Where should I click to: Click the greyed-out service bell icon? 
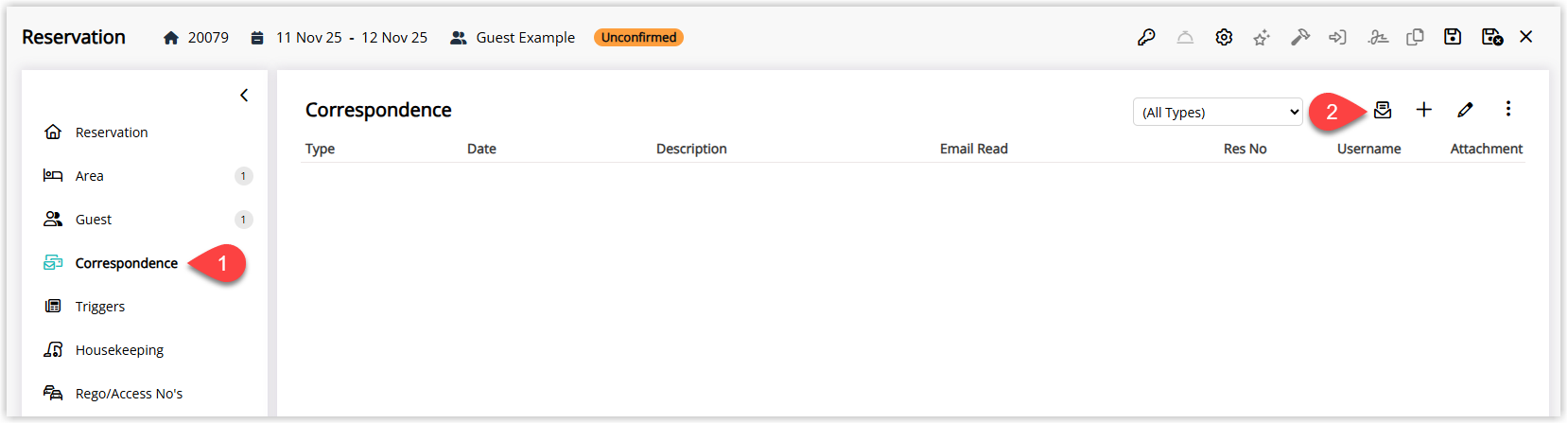coord(1185,37)
